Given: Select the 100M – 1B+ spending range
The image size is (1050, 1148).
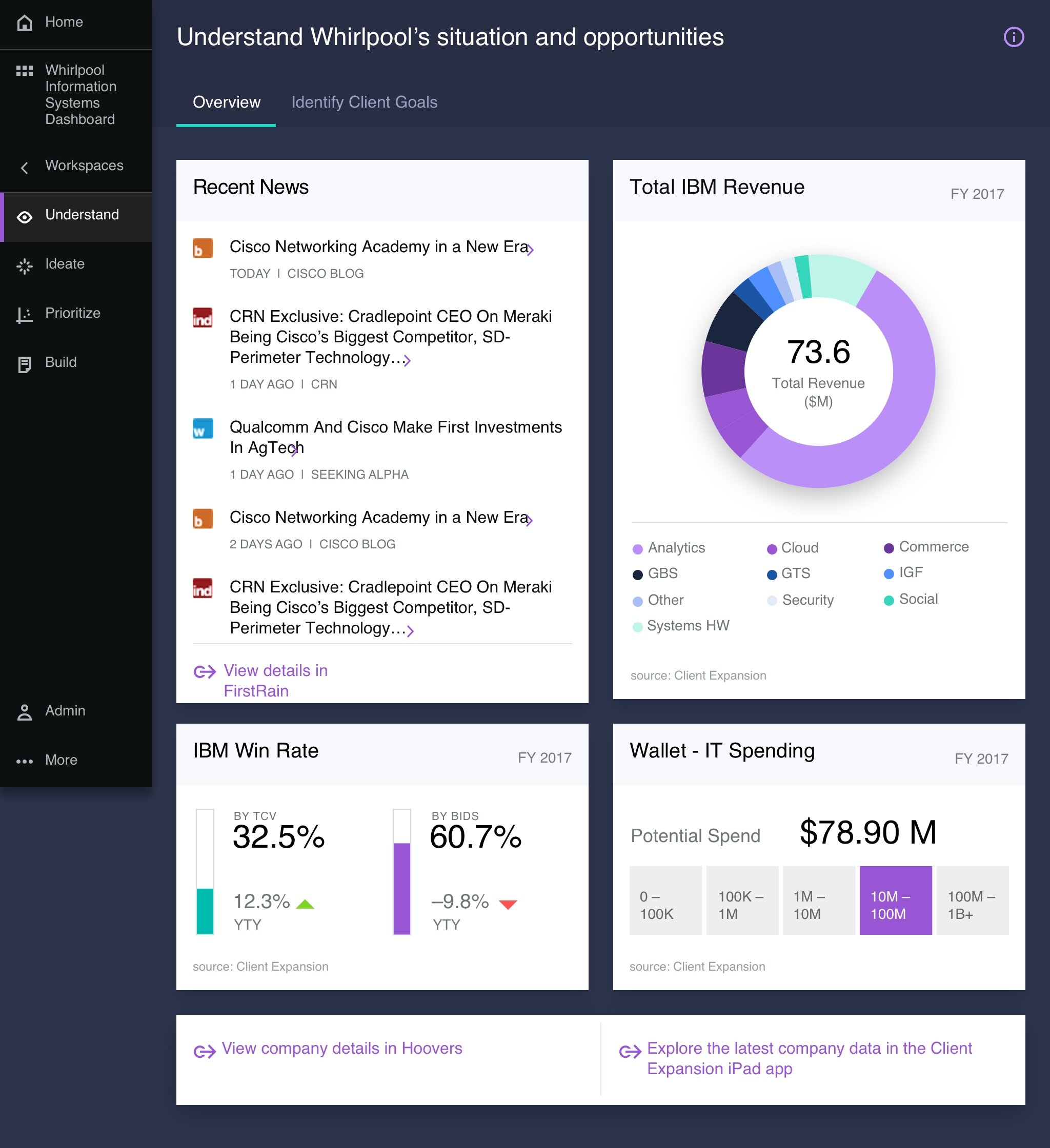Looking at the screenshot, I should (x=973, y=900).
